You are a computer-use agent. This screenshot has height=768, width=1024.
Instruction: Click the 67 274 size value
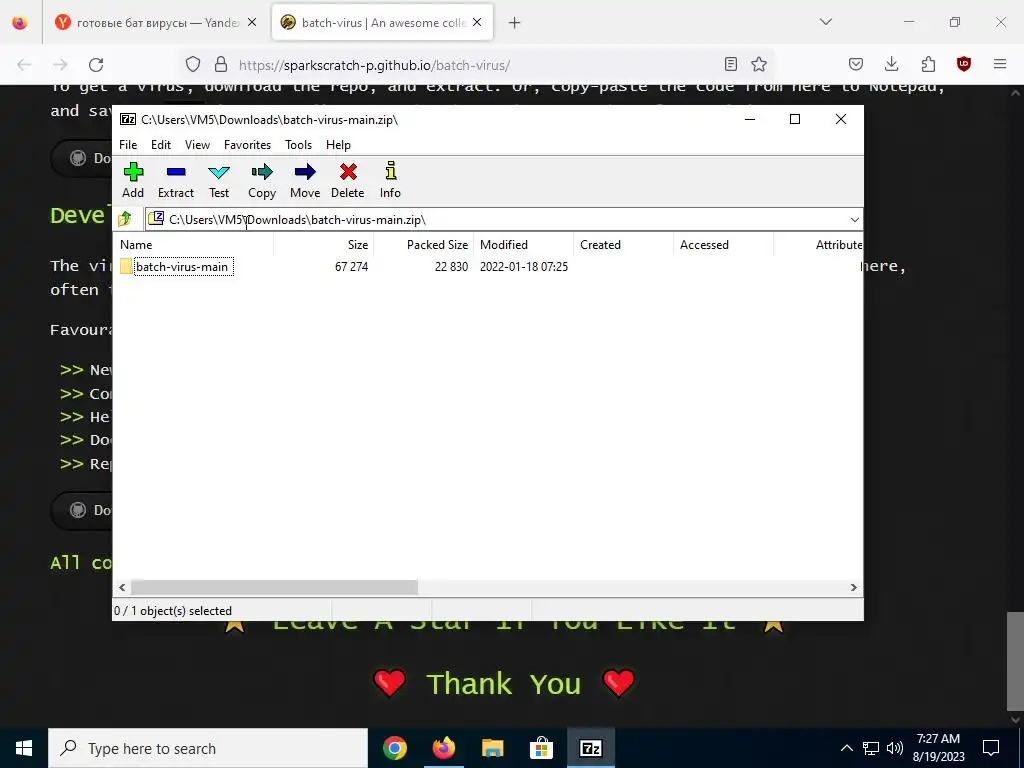(x=351, y=266)
